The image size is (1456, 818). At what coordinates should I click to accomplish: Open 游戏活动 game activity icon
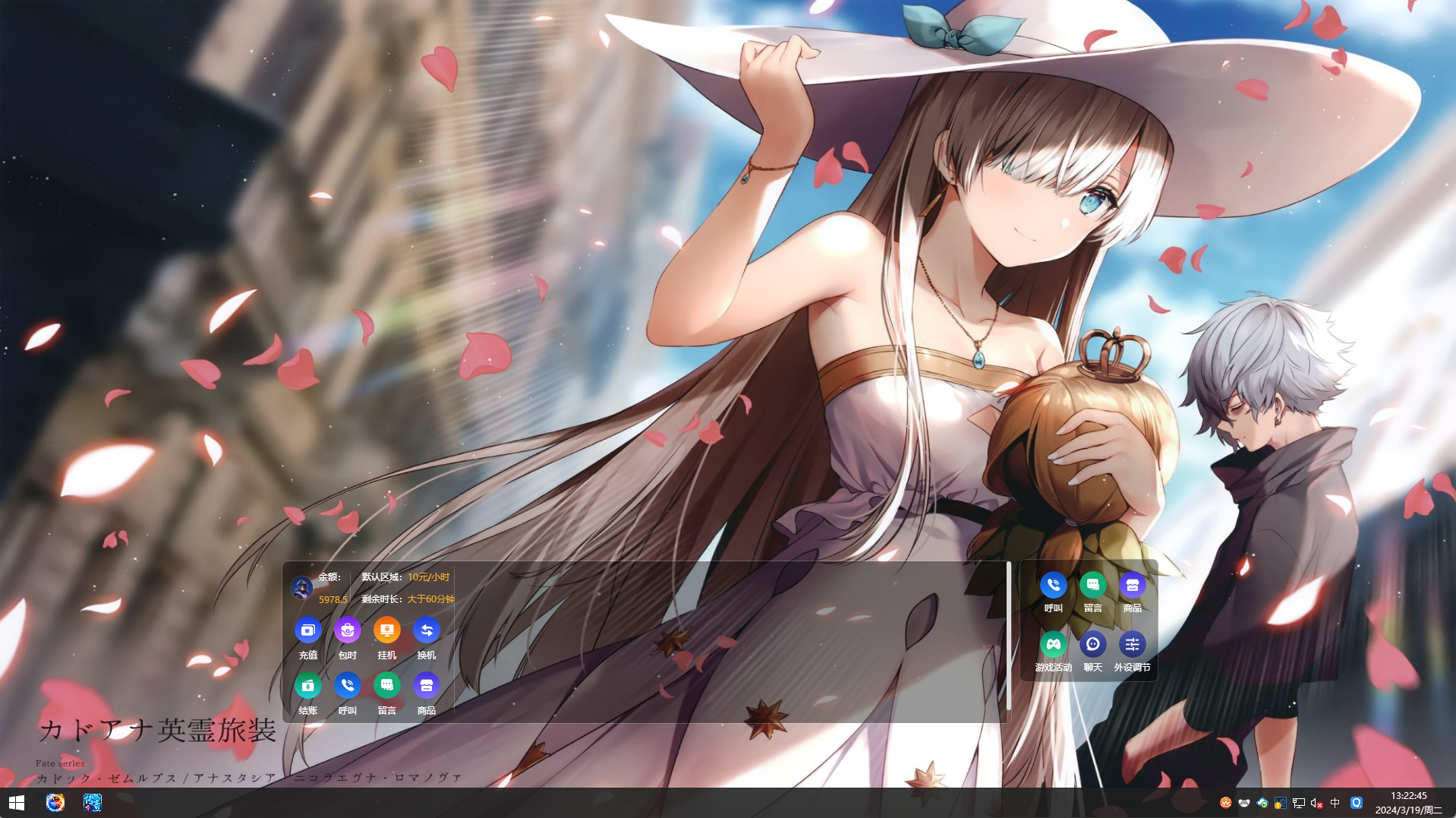click(x=1053, y=645)
